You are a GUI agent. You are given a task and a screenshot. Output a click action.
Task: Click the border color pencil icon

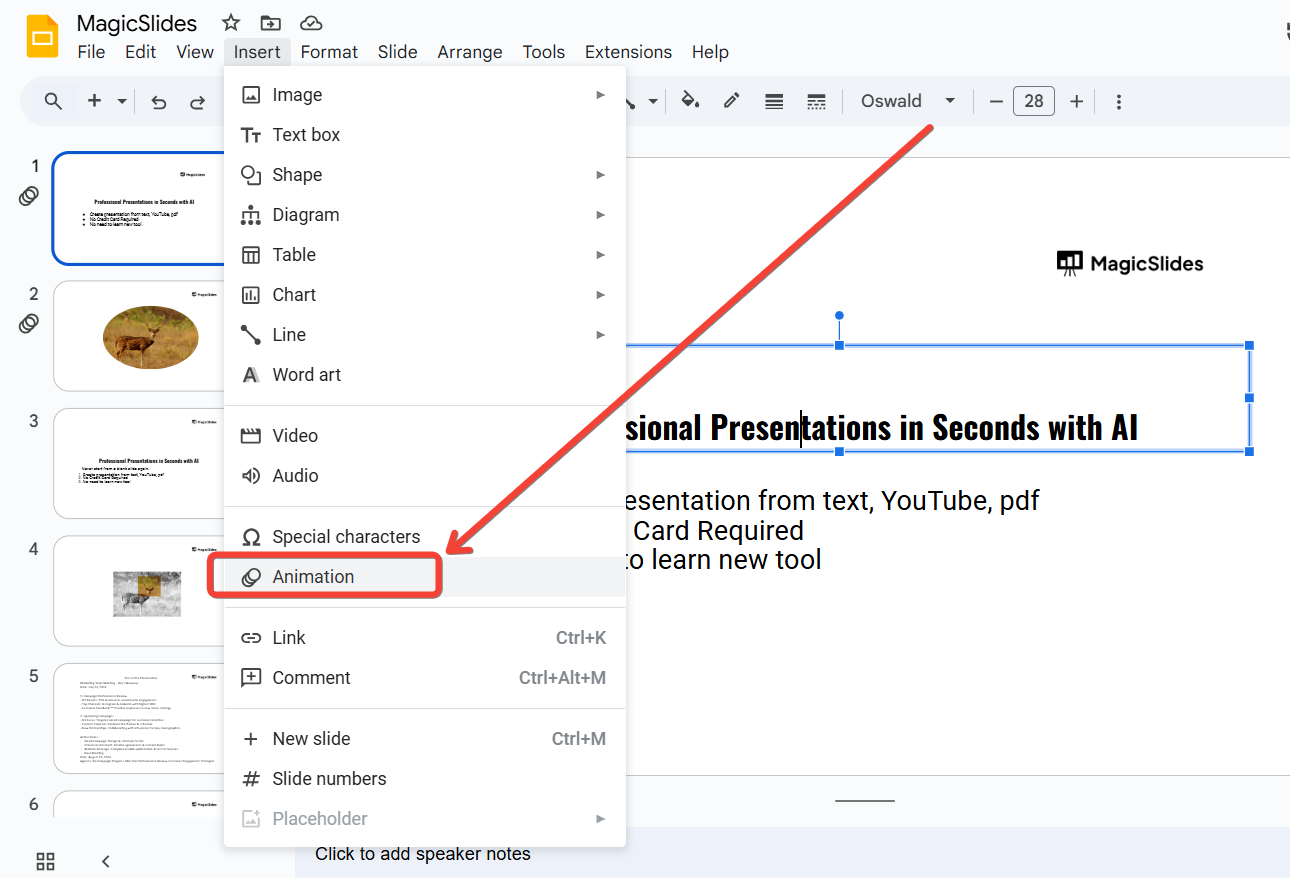click(732, 101)
